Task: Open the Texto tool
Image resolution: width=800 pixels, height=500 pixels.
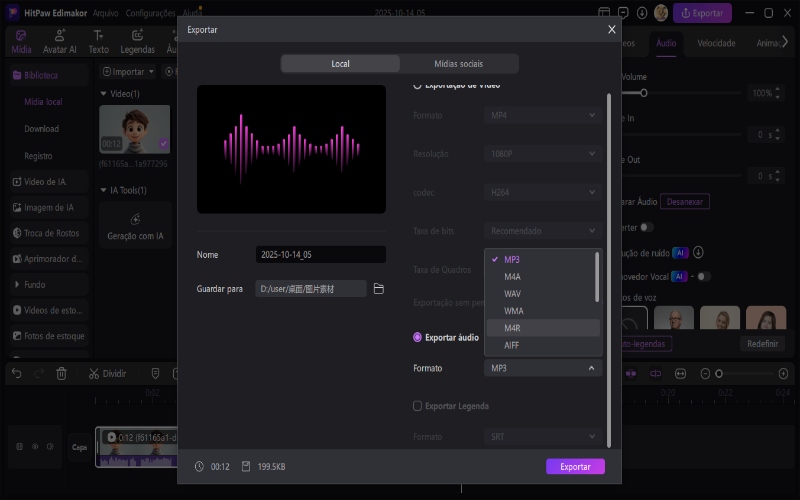Action: click(99, 41)
